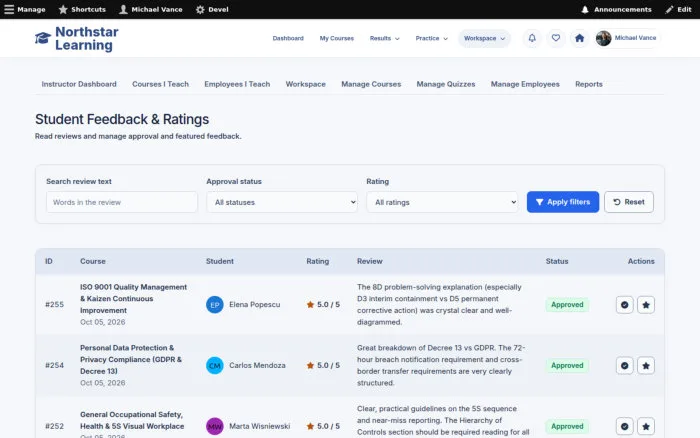Click the 5.0 / 5 rating for Elena Popescu
Screen dimensions: 700x438
coord(323,305)
